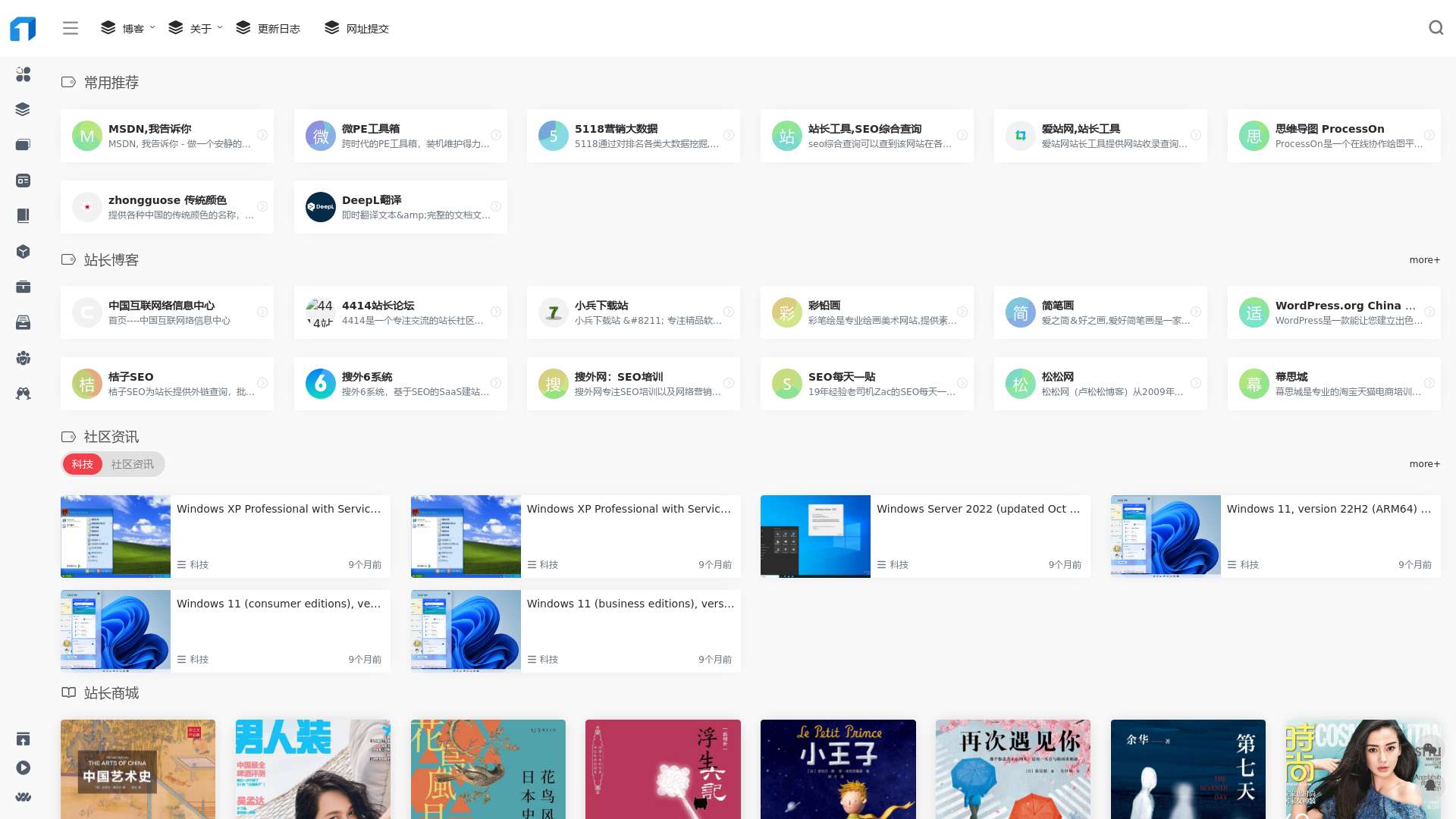Open the 博客 dropdown menu
This screenshot has width=1456, height=819.
[x=128, y=28]
